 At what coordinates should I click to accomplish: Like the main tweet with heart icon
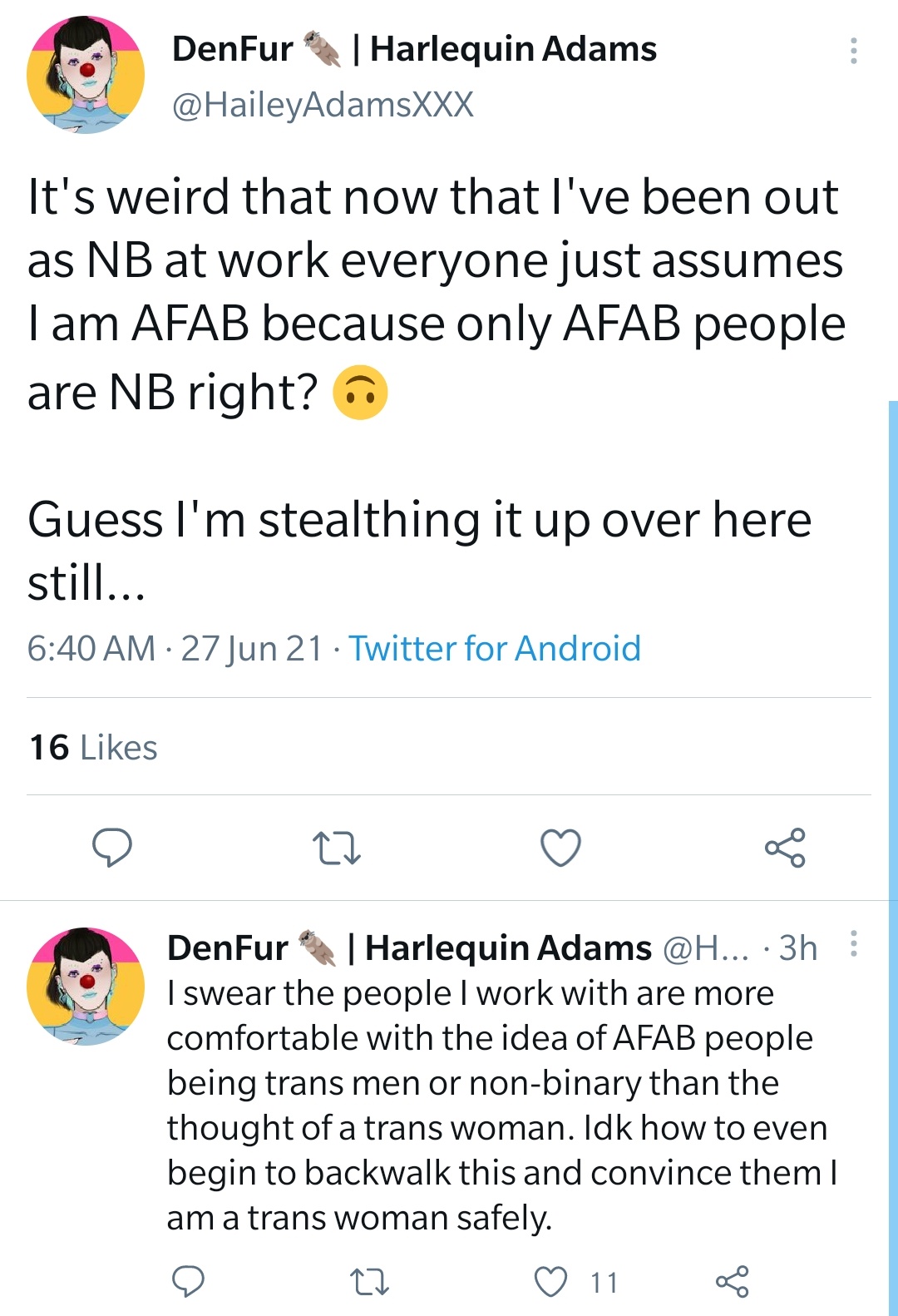(x=560, y=848)
